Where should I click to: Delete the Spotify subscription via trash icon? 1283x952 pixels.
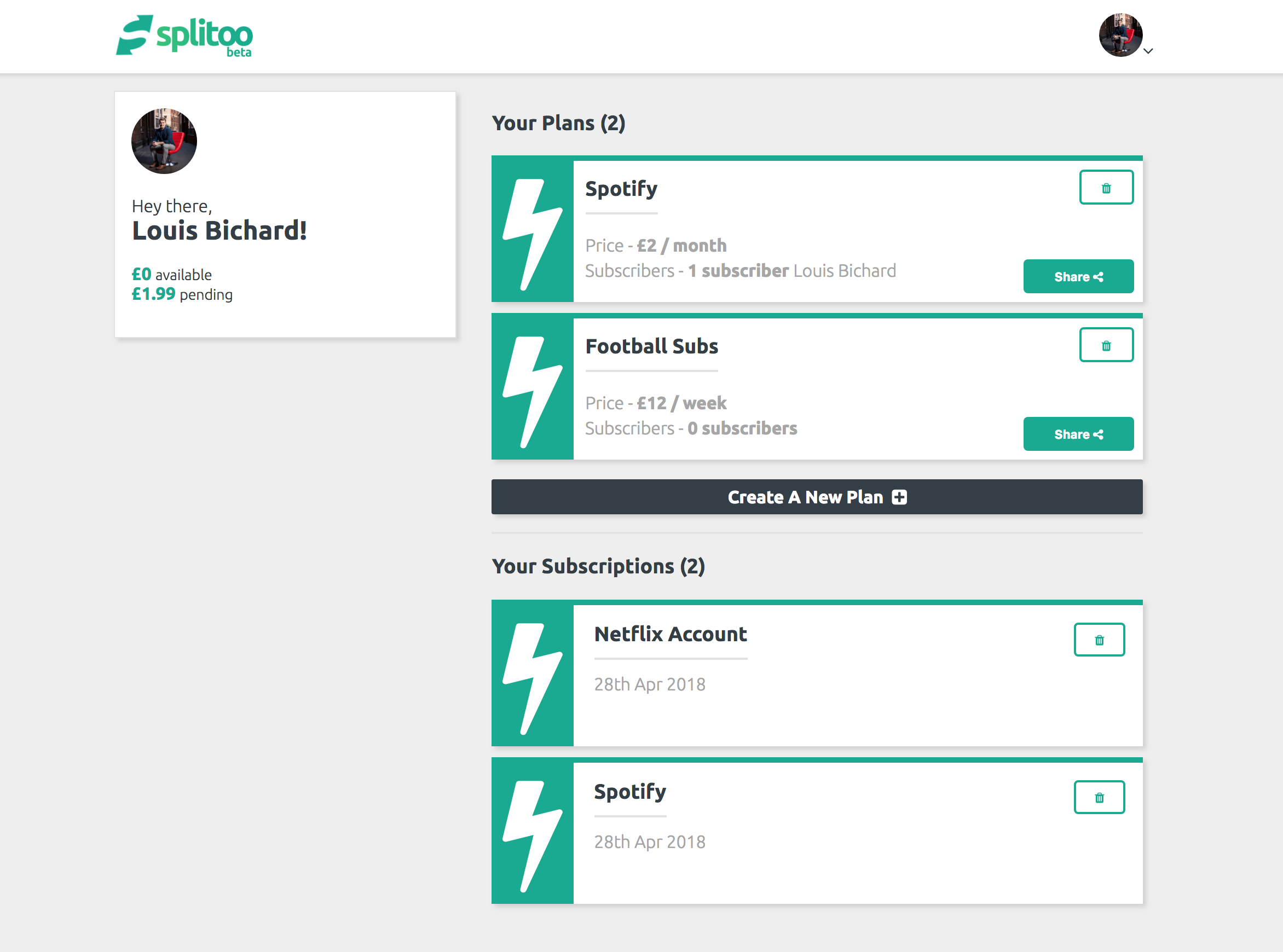tap(1099, 797)
